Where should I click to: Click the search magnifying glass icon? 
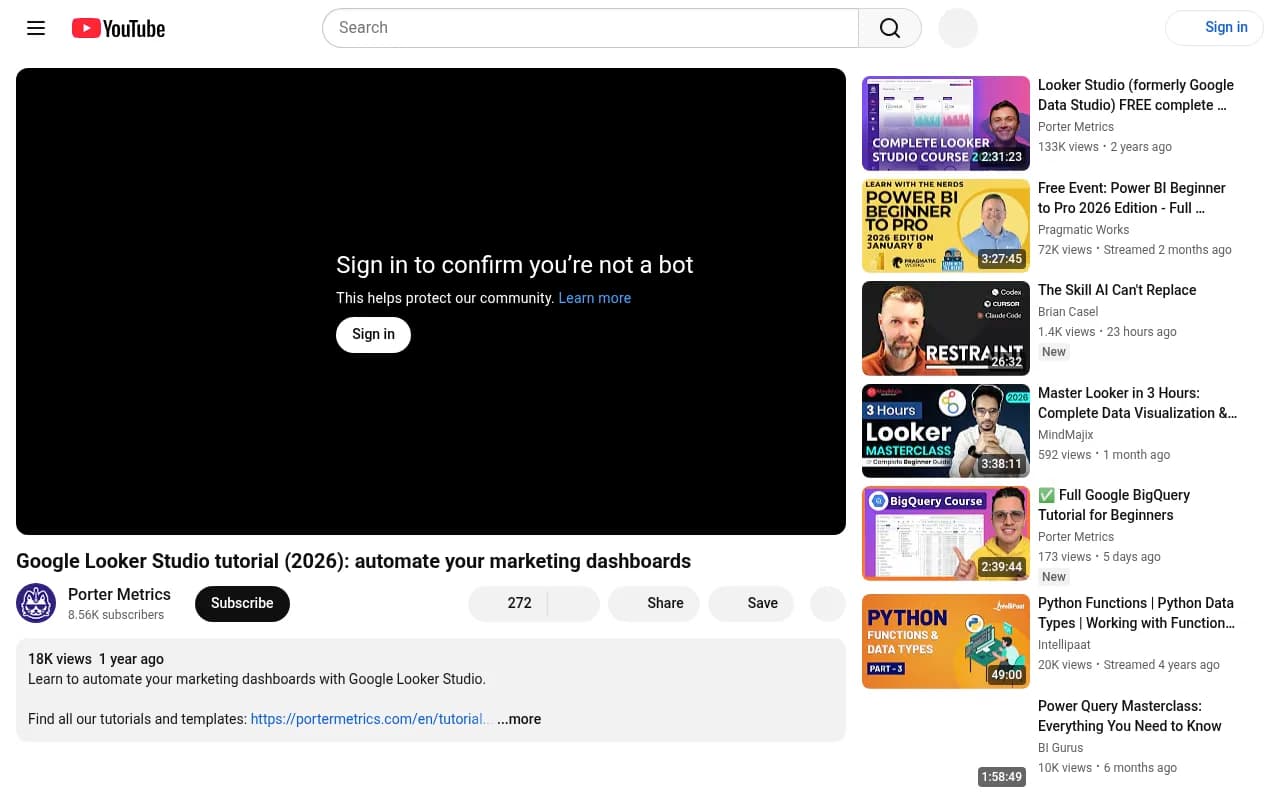pyautogui.click(x=889, y=28)
